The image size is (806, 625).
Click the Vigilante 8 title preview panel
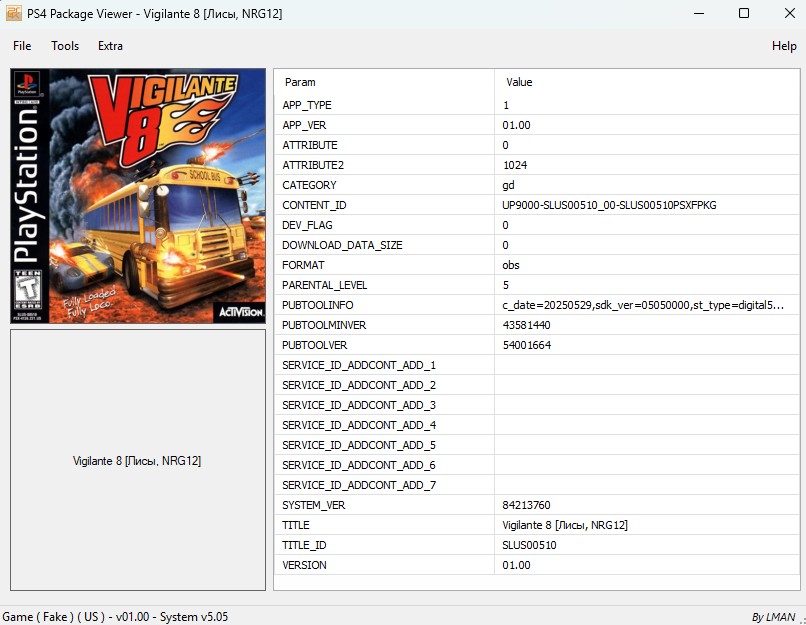(x=138, y=460)
